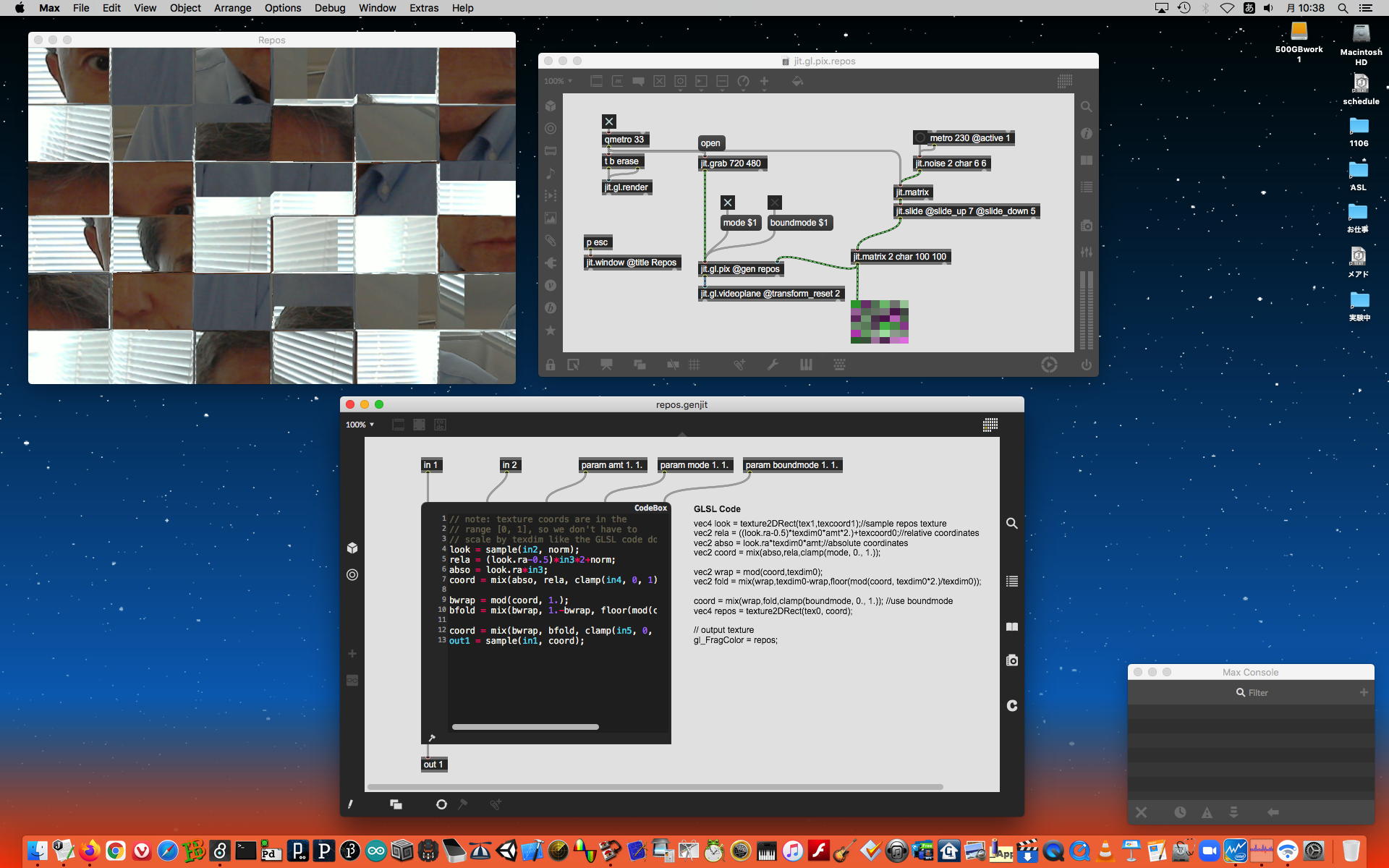Toggle the X box above qmetro 33

pyautogui.click(x=609, y=122)
